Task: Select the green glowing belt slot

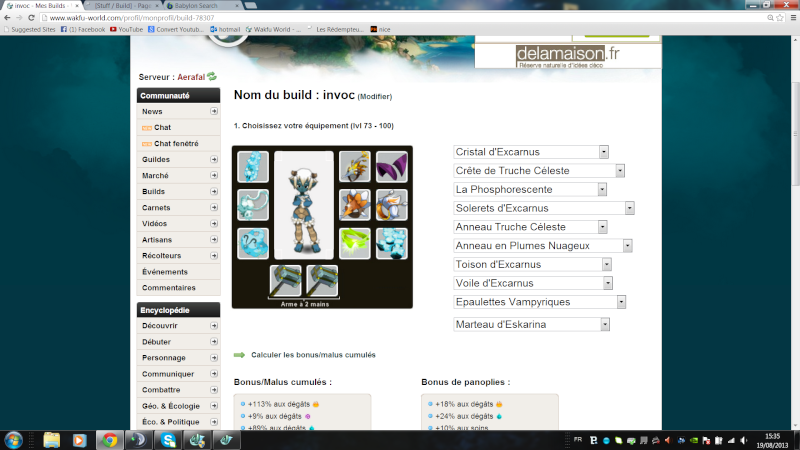Action: [355, 243]
